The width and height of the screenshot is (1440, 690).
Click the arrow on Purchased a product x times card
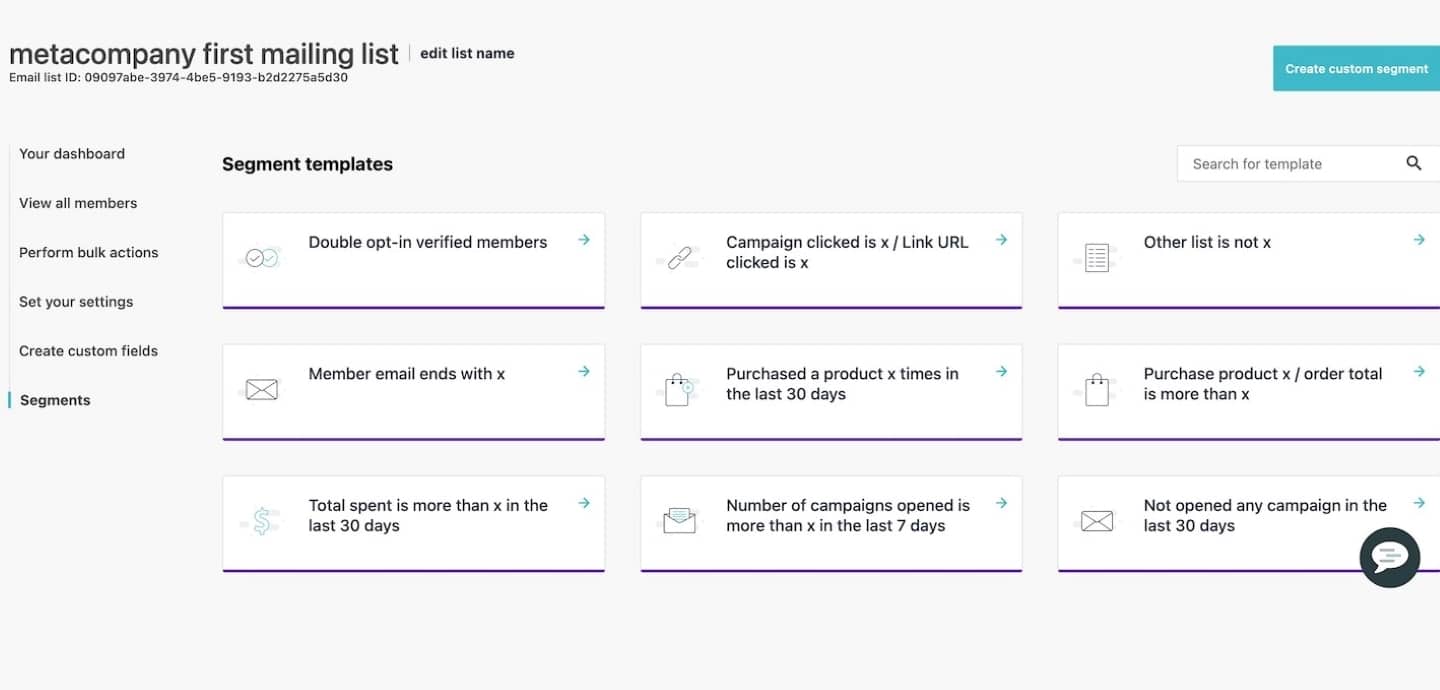coord(1001,371)
